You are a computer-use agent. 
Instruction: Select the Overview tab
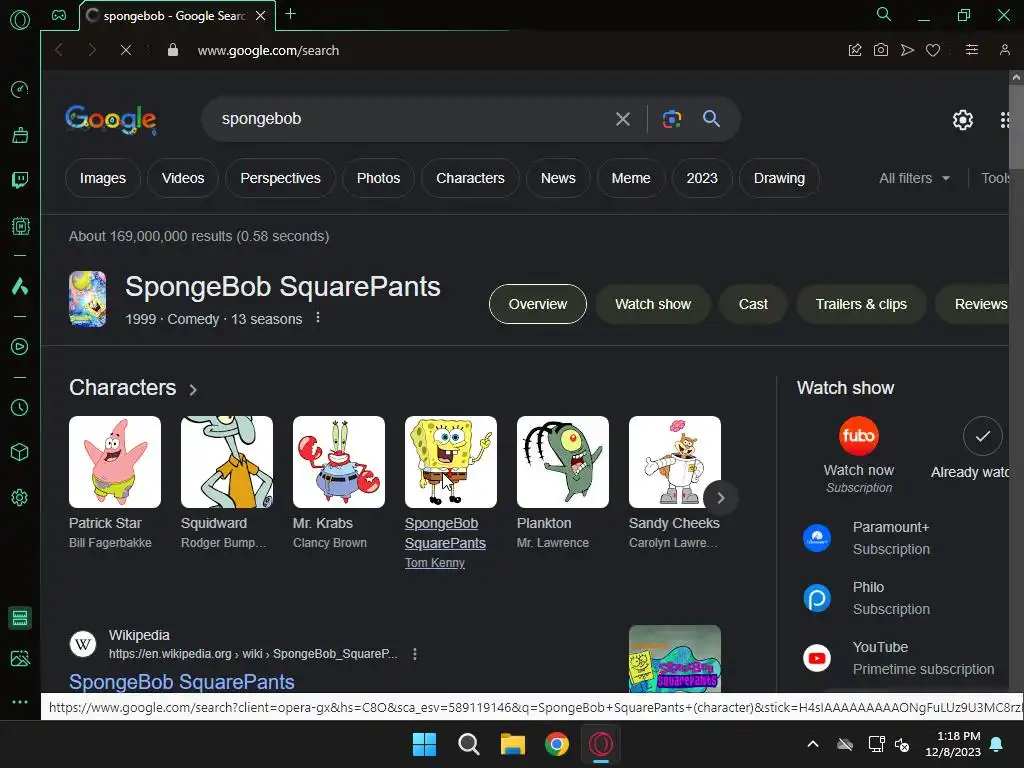(x=537, y=304)
